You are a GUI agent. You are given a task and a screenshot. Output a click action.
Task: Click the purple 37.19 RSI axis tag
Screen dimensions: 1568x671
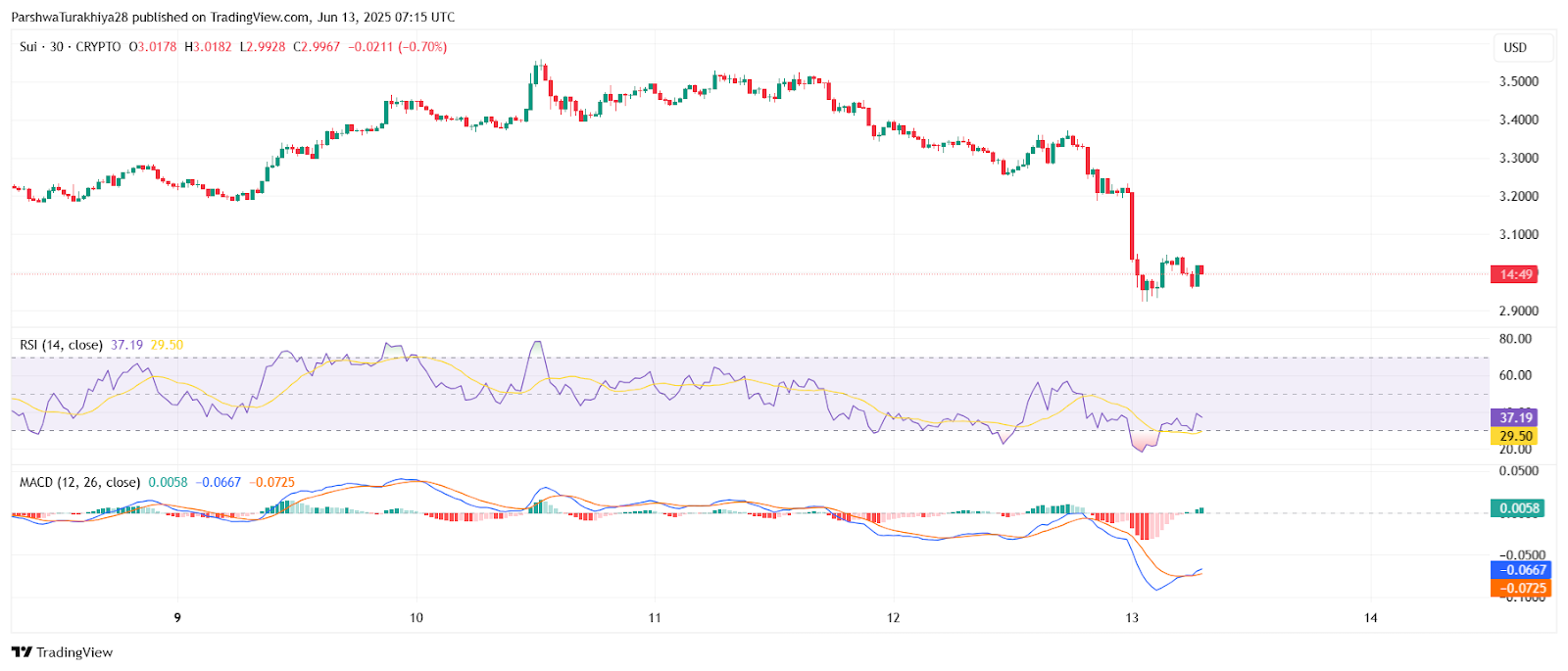1513,418
